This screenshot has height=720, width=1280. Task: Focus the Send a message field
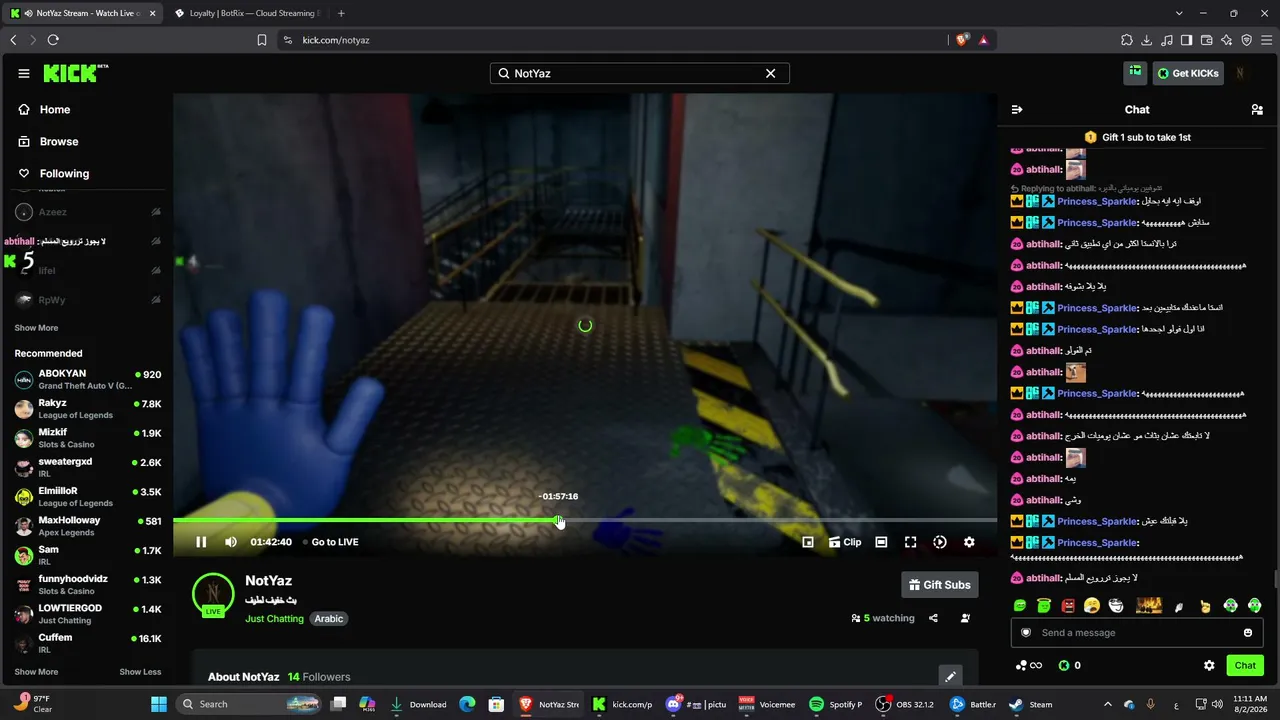click(1138, 633)
